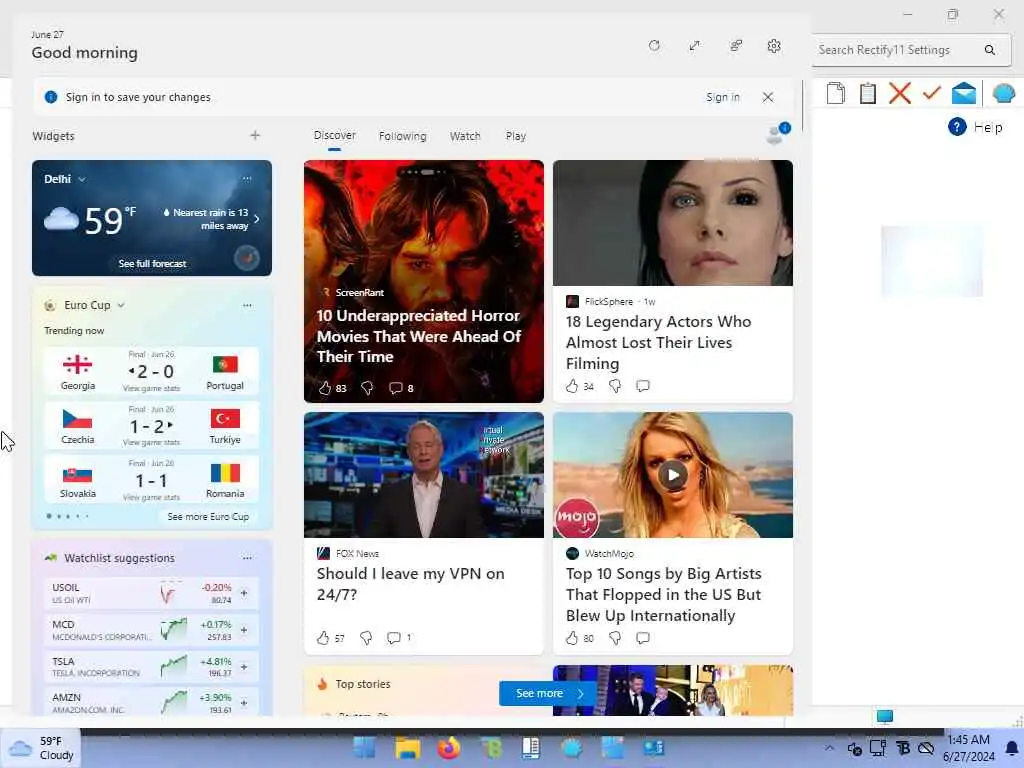Click See more Euro Cup
Image resolution: width=1024 pixels, height=768 pixels.
[208, 517]
